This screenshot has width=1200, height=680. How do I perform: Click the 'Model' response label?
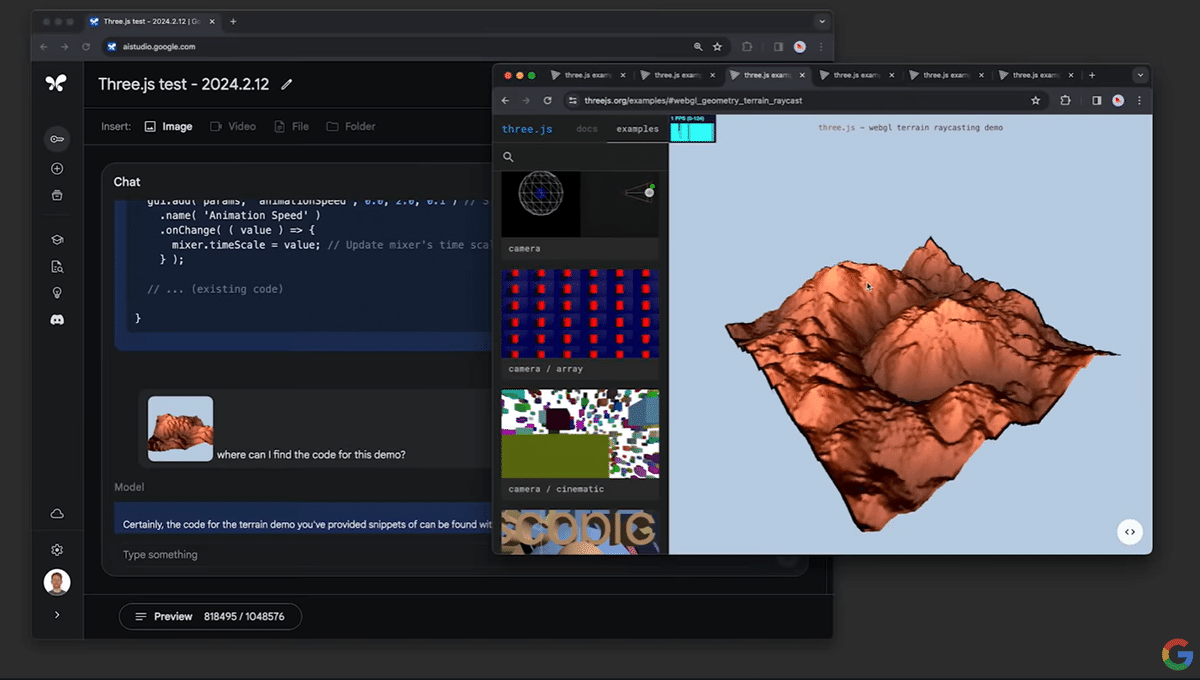(x=129, y=487)
